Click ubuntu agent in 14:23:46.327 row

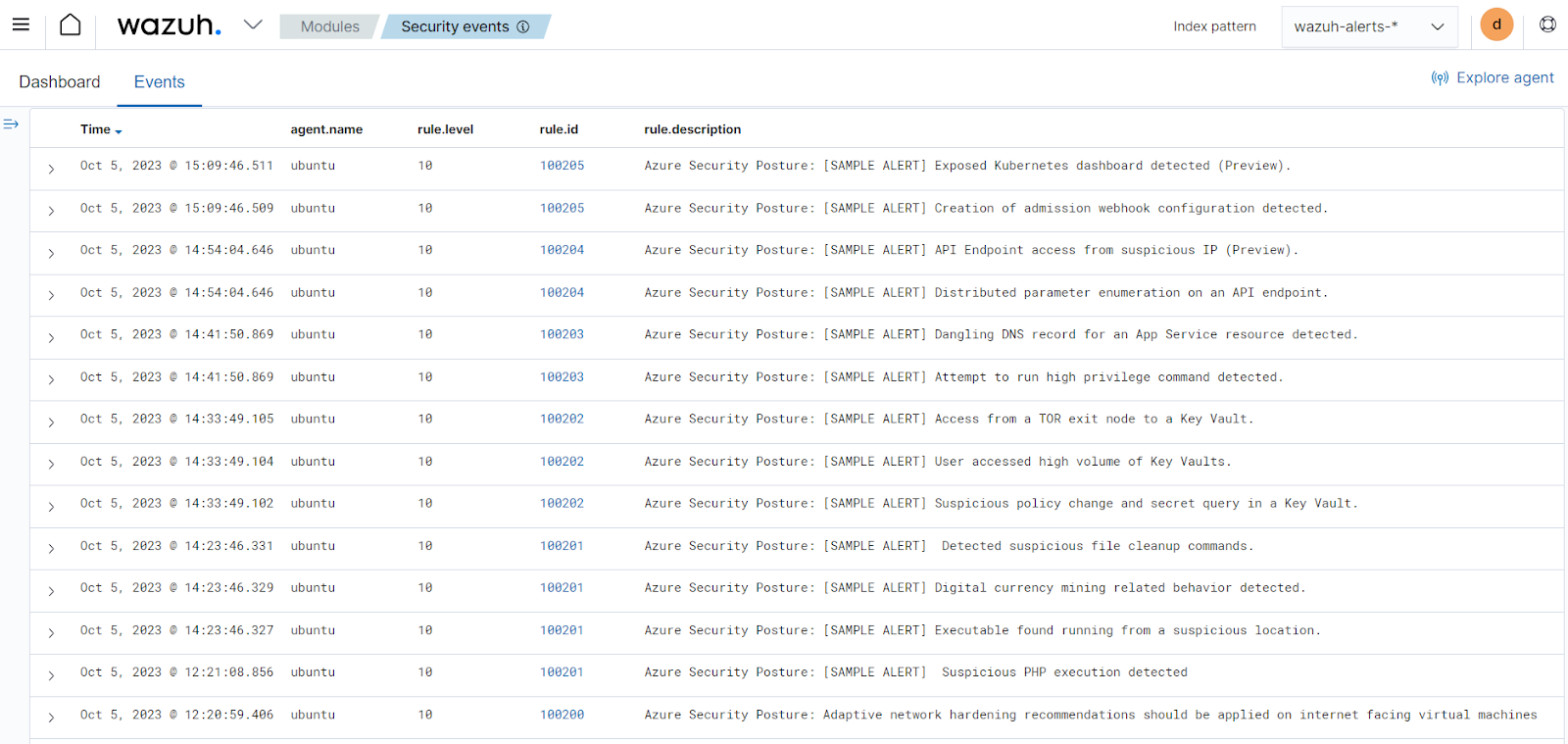313,630
